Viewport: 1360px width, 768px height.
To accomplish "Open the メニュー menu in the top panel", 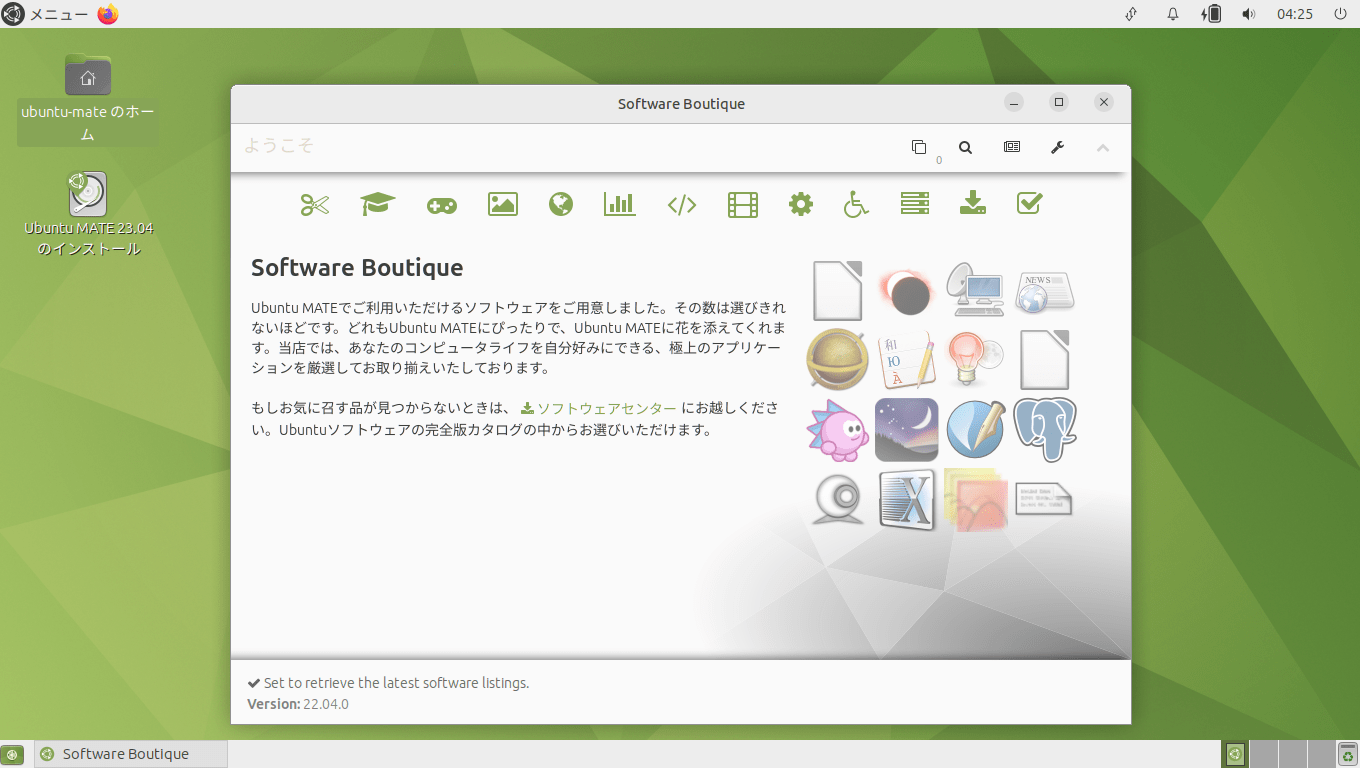I will pyautogui.click(x=46, y=14).
